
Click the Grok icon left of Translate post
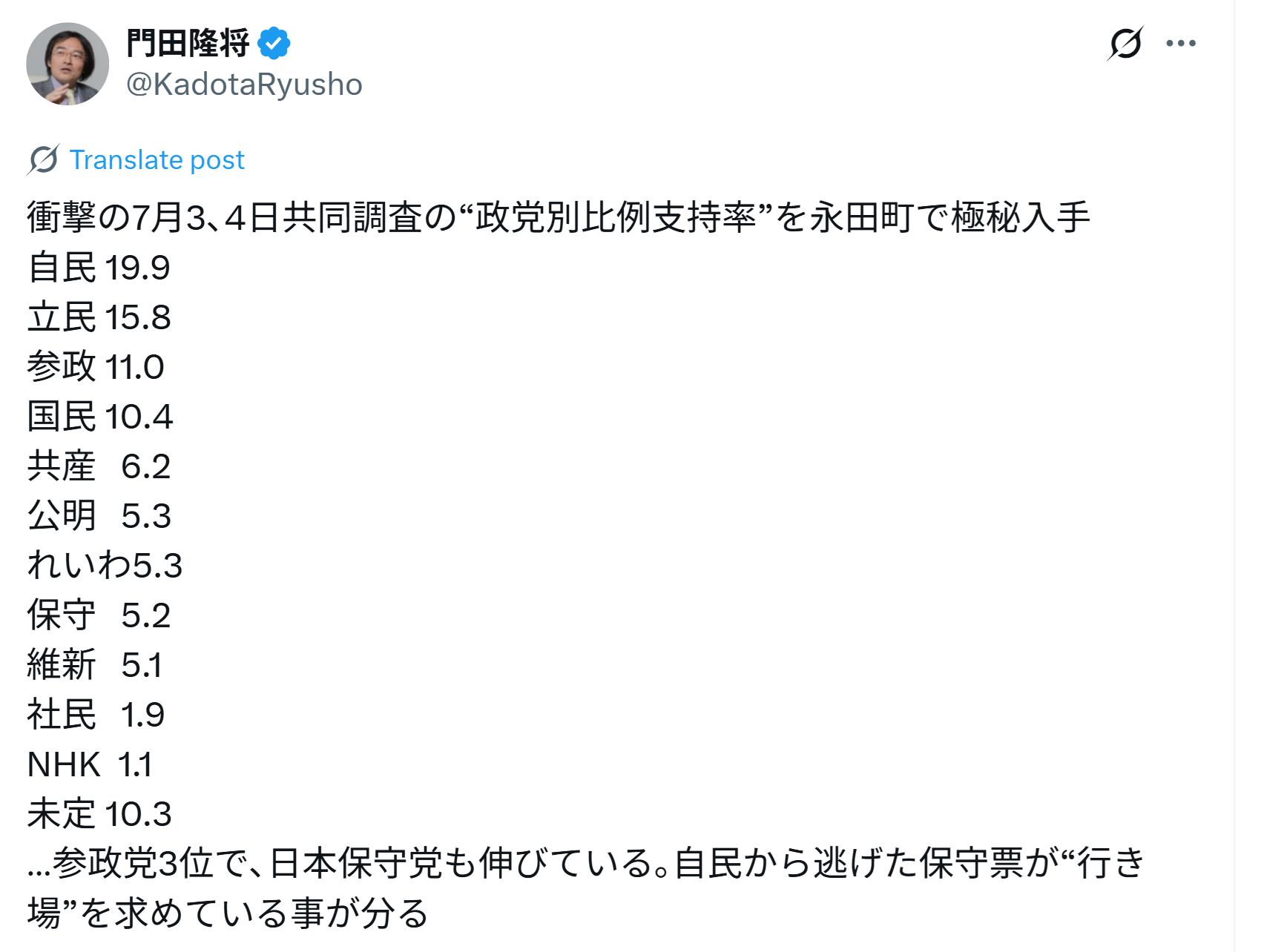(43, 159)
